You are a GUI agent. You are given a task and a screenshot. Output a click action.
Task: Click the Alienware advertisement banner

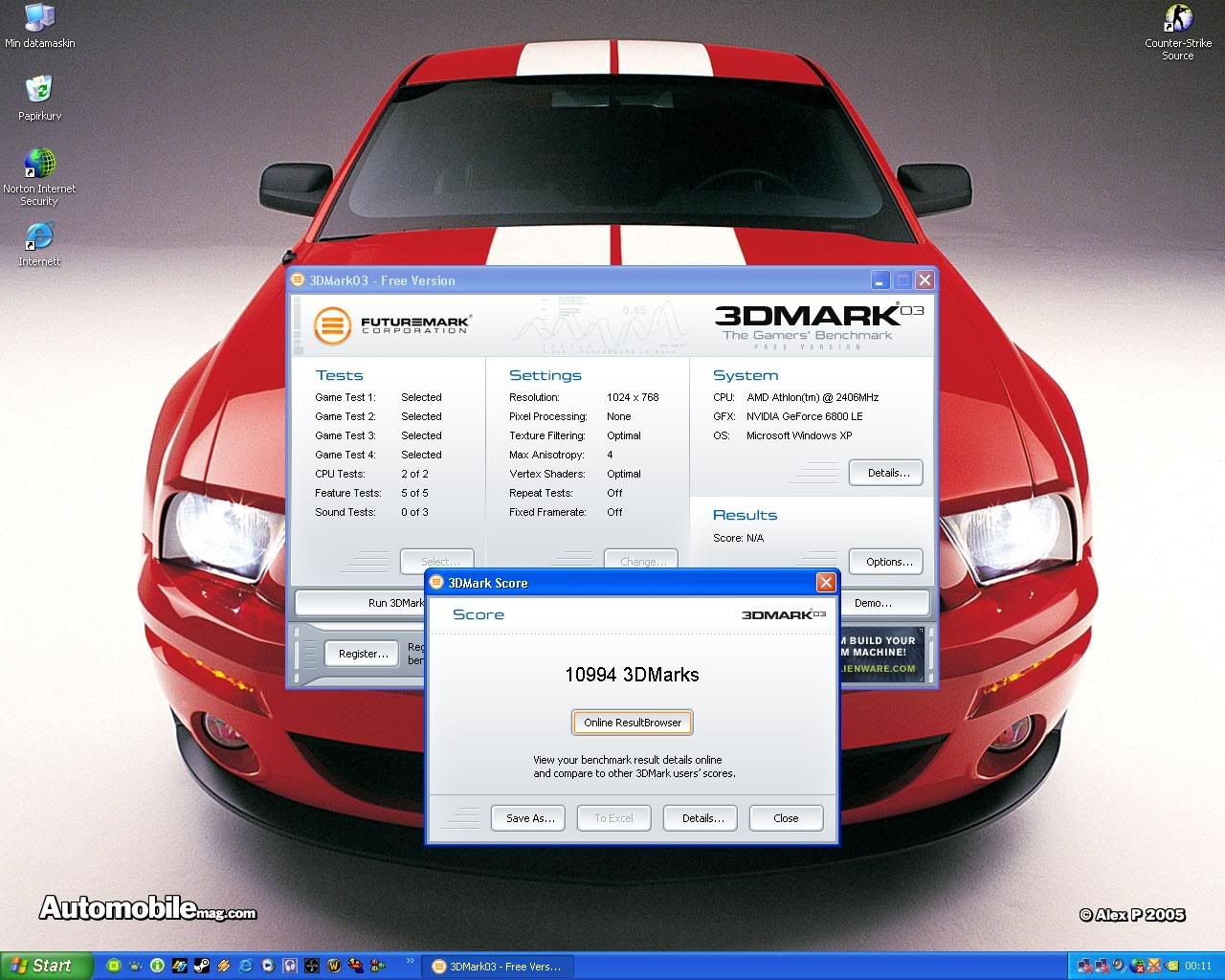[883, 654]
